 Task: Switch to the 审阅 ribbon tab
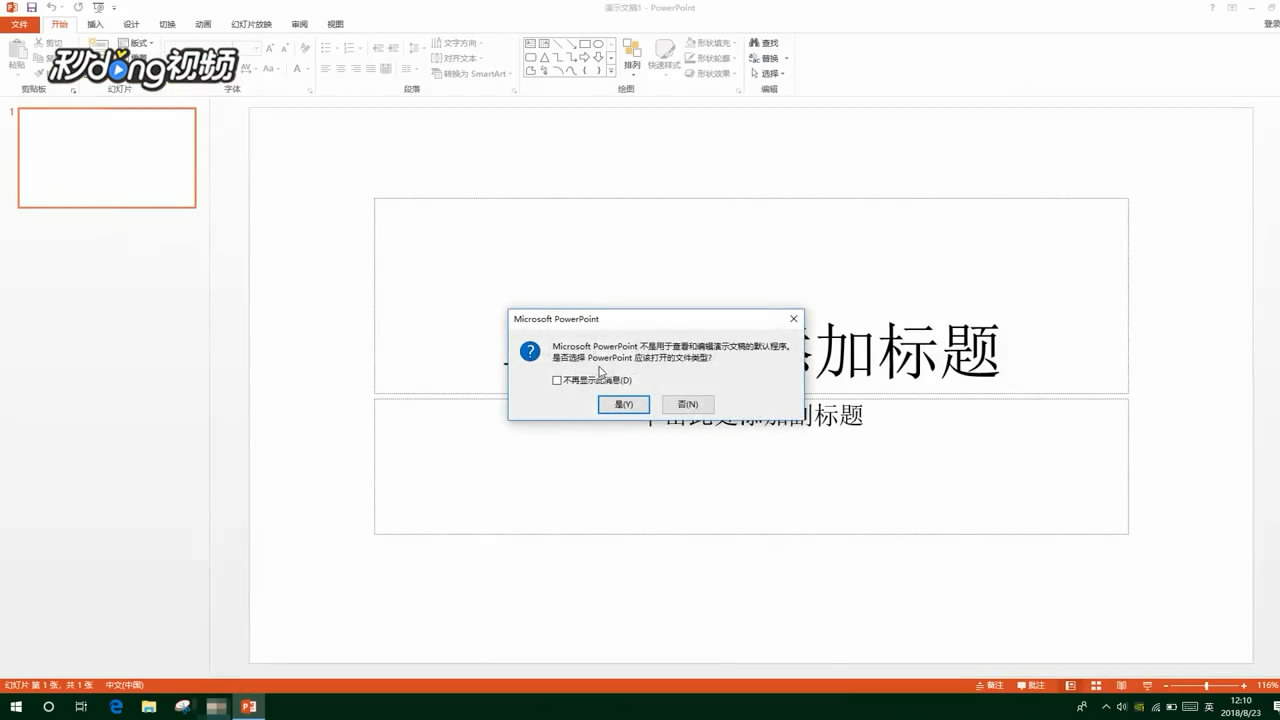click(x=299, y=24)
